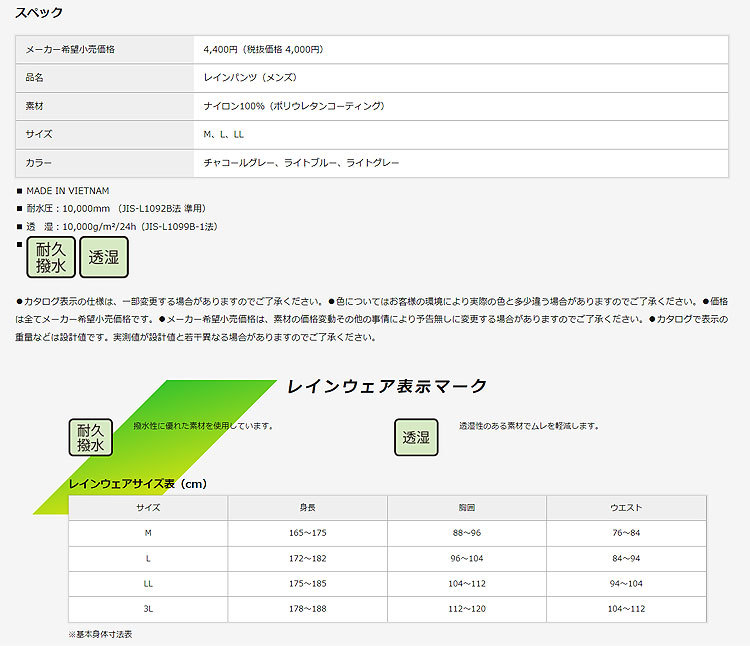Select the M、L、LL size value
This screenshot has height=646, width=750.
coord(224,133)
